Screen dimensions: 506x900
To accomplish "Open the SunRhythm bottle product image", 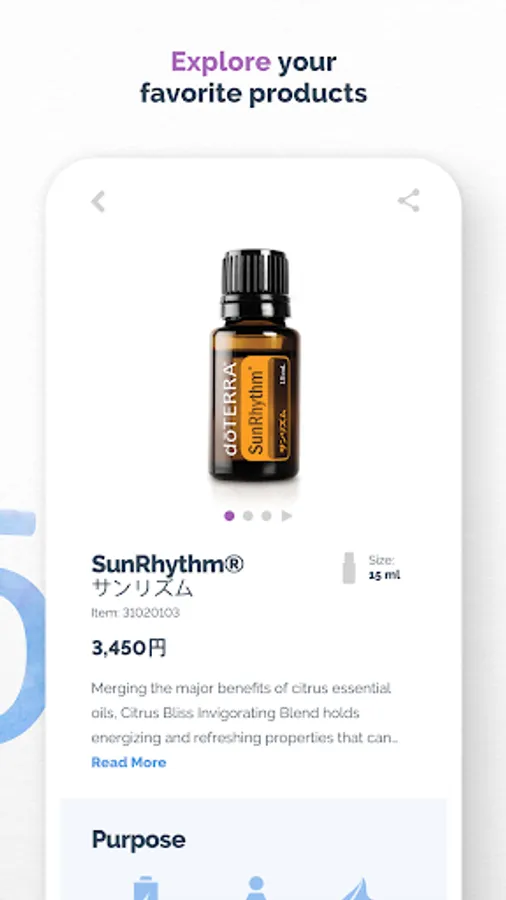I will (254, 366).
